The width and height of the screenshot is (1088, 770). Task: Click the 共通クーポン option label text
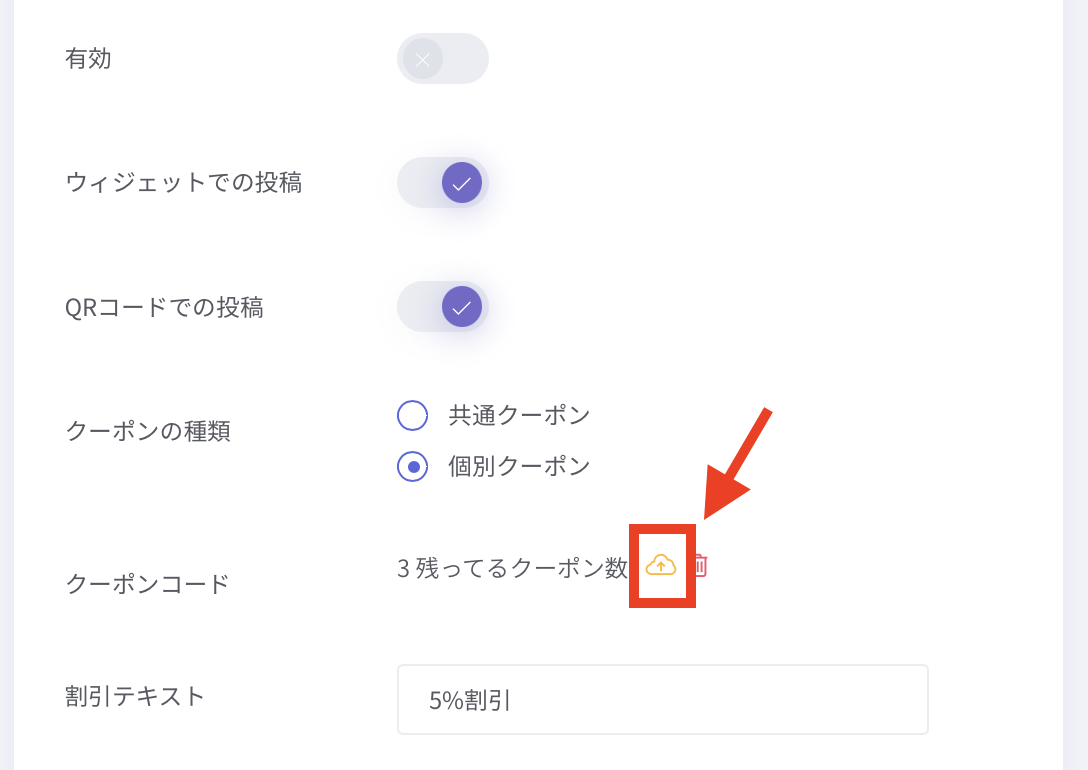tap(520, 415)
